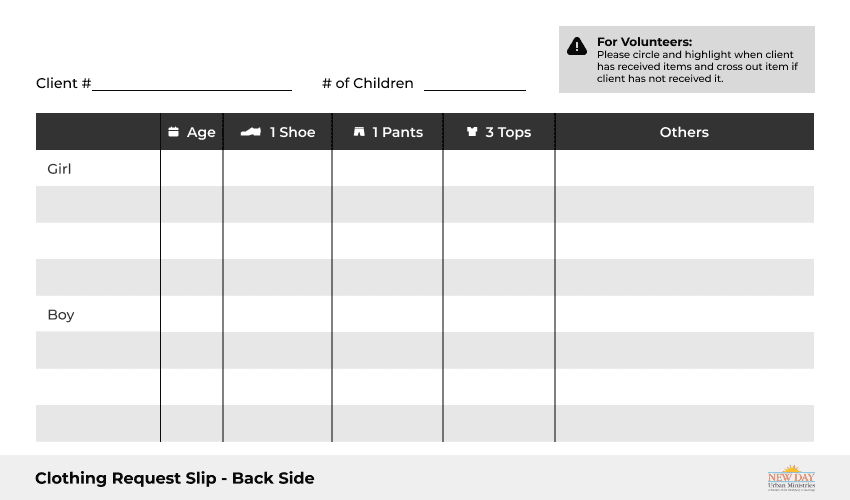850x500 pixels.
Task: Click the Boy row label
Action: [61, 315]
